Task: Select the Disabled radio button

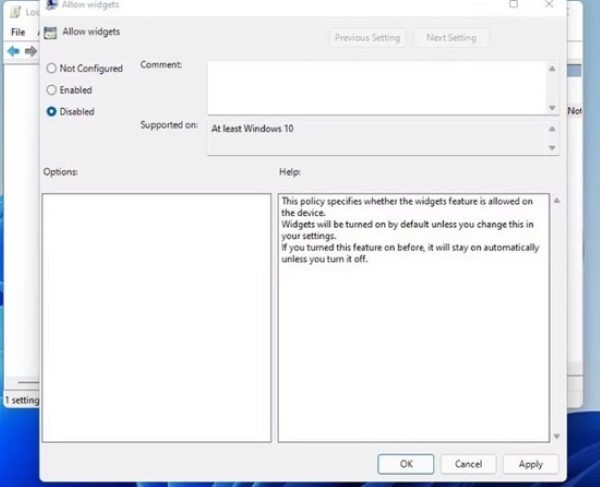Action: tap(52, 112)
